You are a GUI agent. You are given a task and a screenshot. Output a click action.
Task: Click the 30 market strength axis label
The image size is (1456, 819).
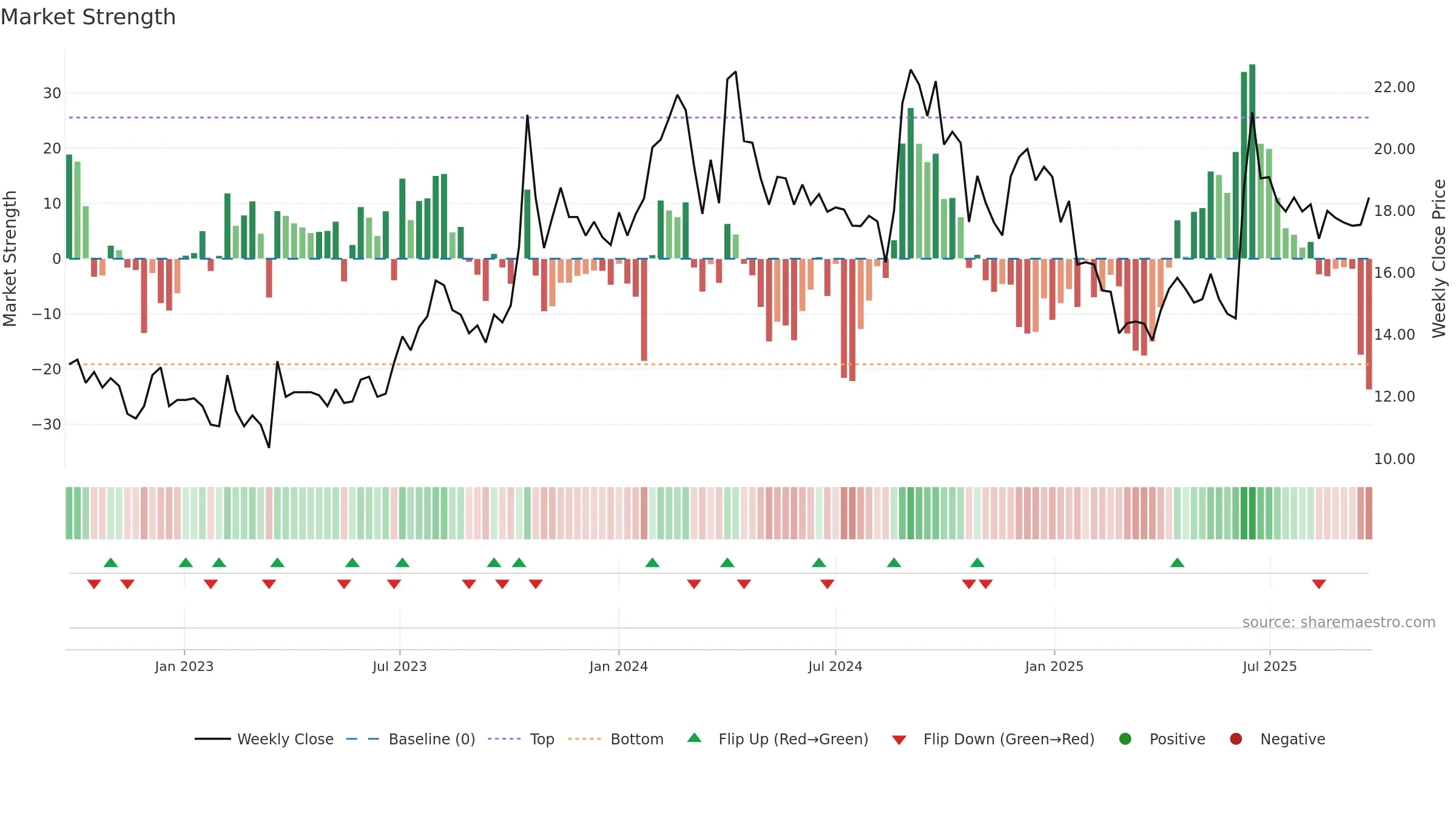pos(52,93)
